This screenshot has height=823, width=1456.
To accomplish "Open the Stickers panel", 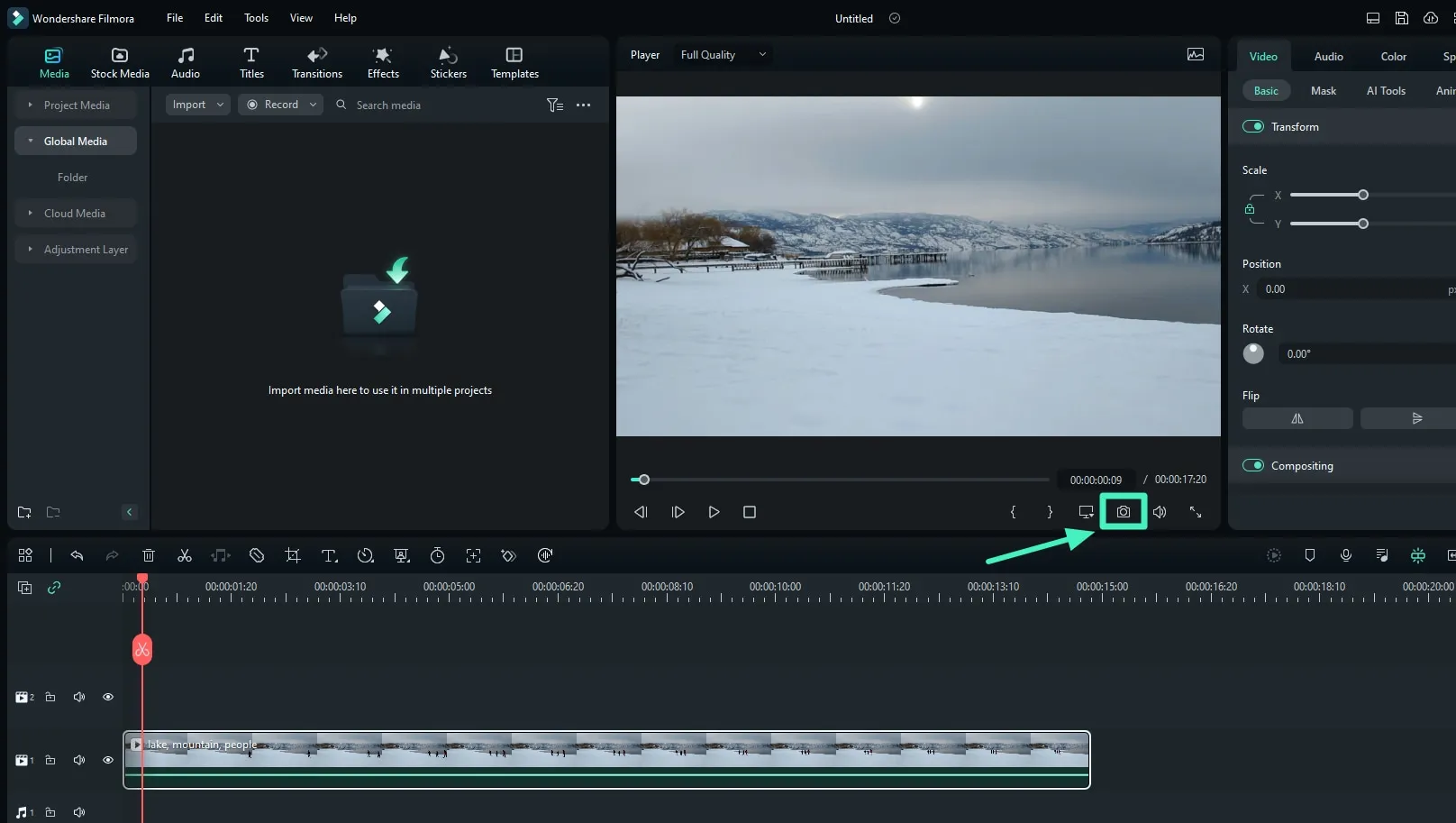I will tap(448, 61).
